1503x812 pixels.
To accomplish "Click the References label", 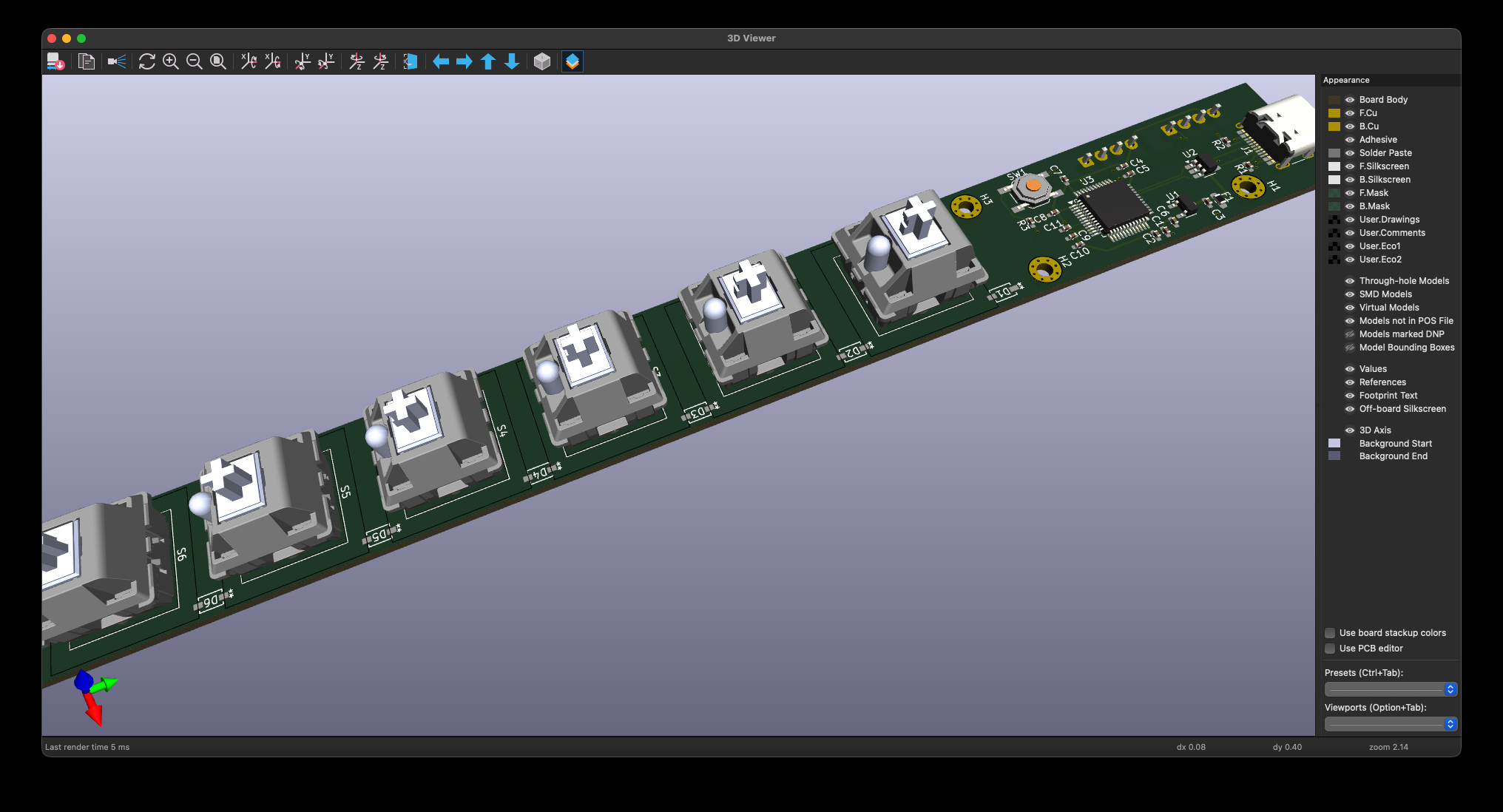I will (1382, 382).
